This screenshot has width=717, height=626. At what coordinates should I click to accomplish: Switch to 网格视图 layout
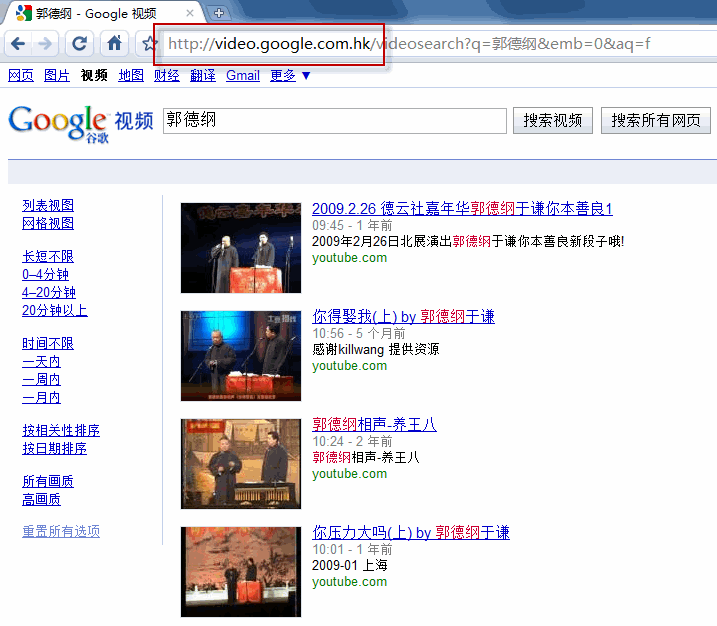[x=48, y=224]
